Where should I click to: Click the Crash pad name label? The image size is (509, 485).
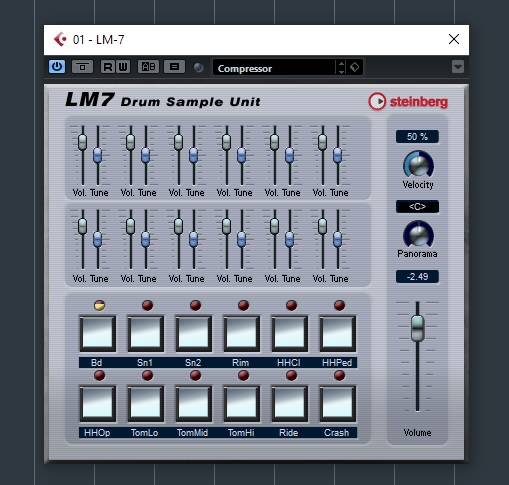pyautogui.click(x=337, y=433)
